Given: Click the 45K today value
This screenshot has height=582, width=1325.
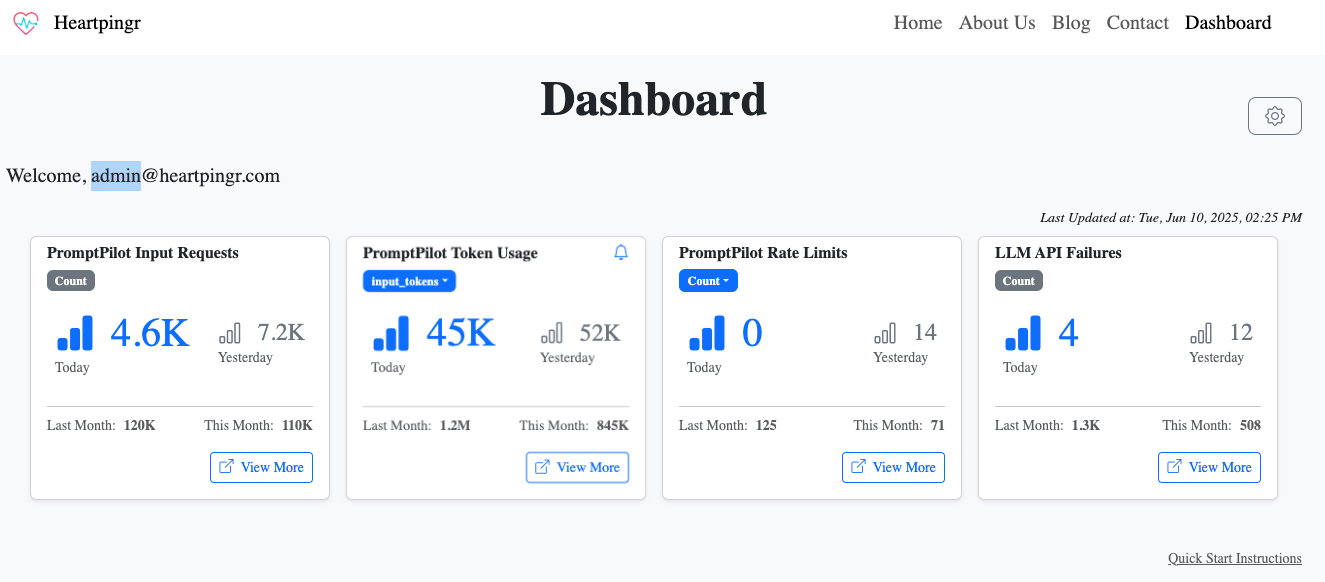Looking at the screenshot, I should [x=461, y=333].
